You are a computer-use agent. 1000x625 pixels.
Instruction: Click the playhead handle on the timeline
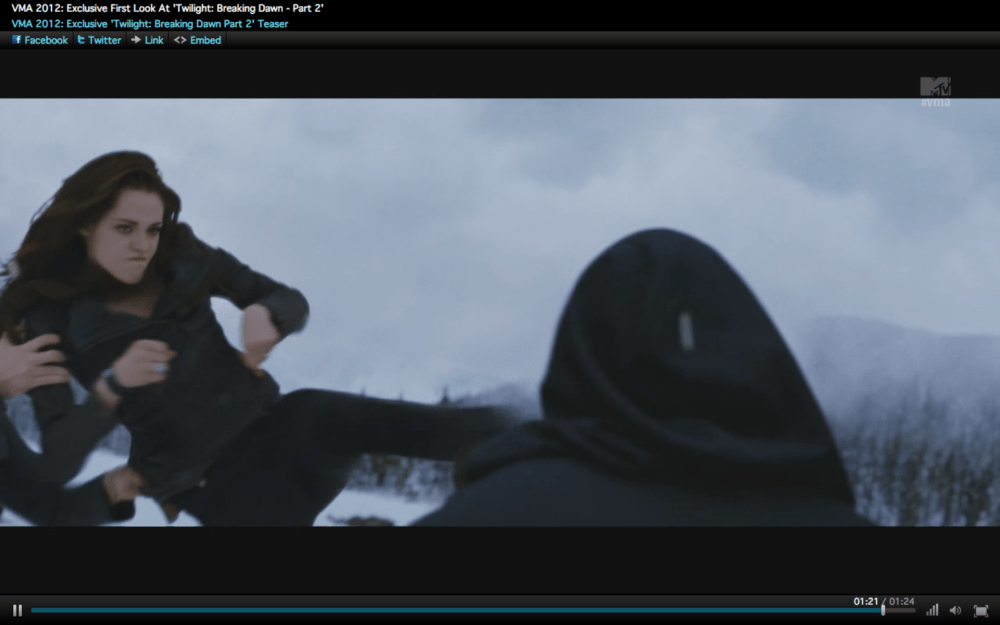882,610
